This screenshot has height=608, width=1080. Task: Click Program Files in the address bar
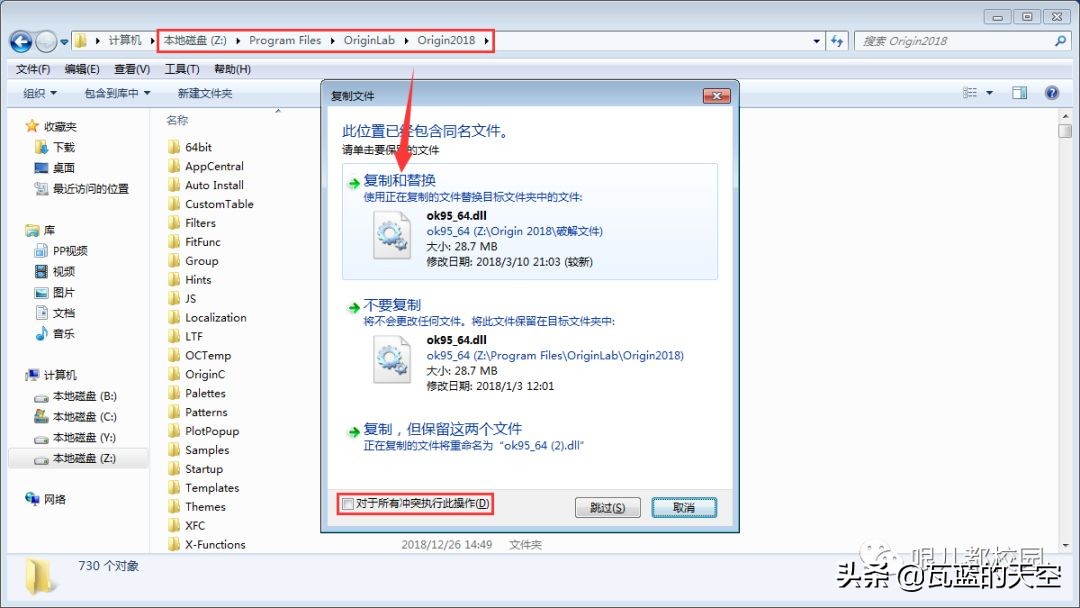pyautogui.click(x=285, y=41)
